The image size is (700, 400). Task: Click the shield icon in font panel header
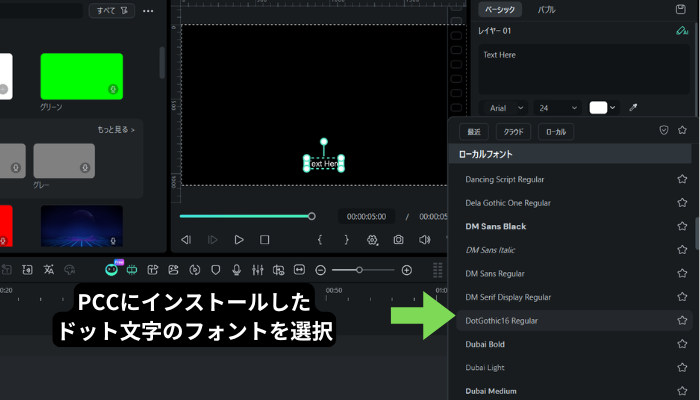click(664, 130)
